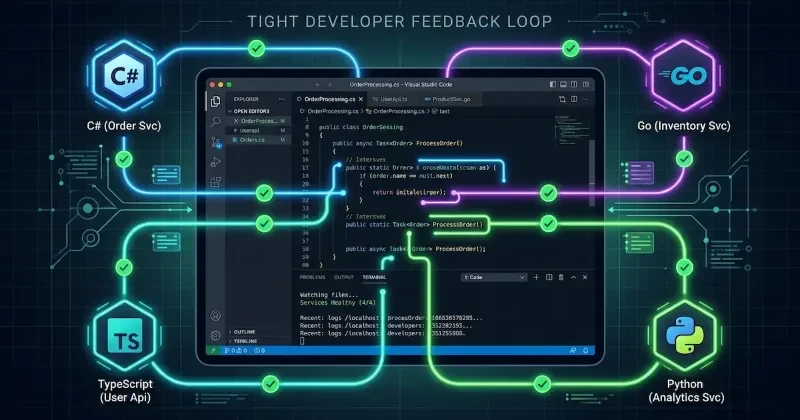This screenshot has width=800, height=420.
Task: Maximize panel with up chevron
Action: tap(573, 277)
